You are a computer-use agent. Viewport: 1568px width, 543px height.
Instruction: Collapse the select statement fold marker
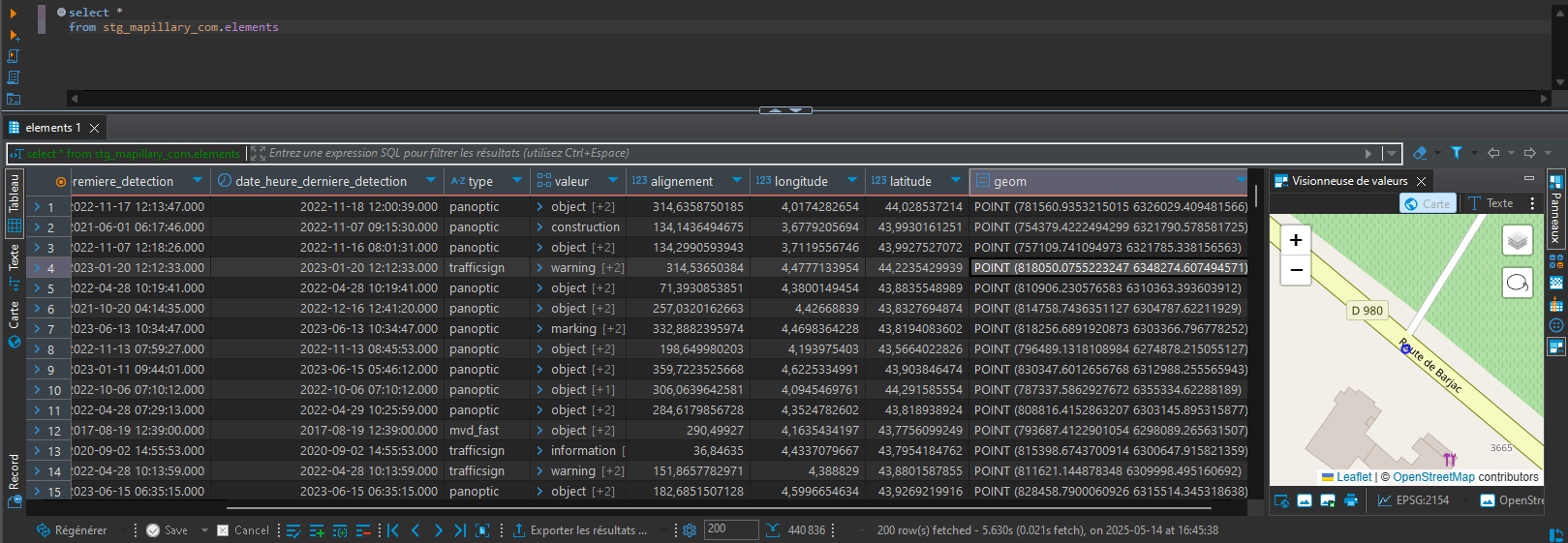tap(62, 13)
